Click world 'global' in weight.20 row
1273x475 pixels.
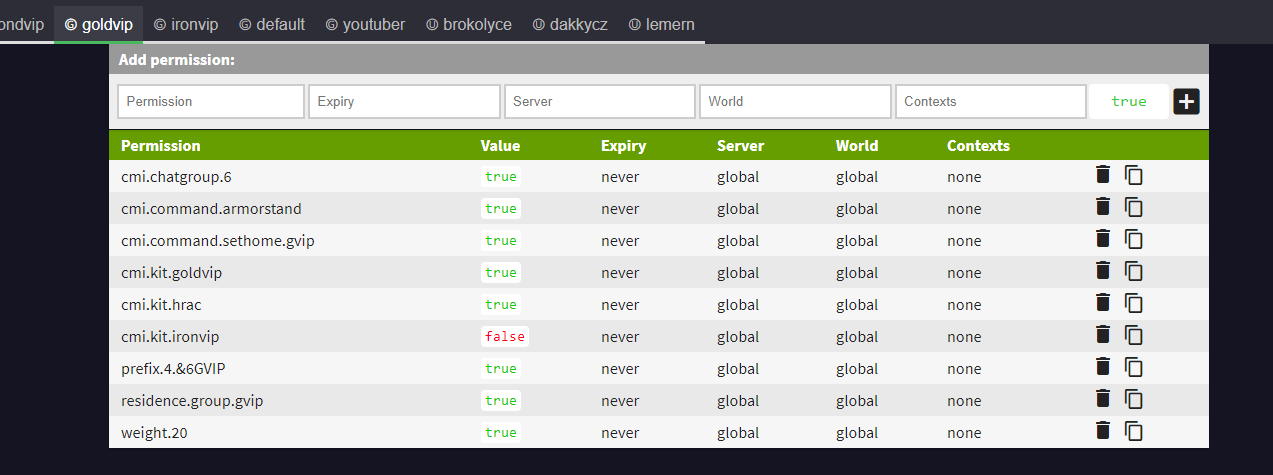(x=857, y=433)
